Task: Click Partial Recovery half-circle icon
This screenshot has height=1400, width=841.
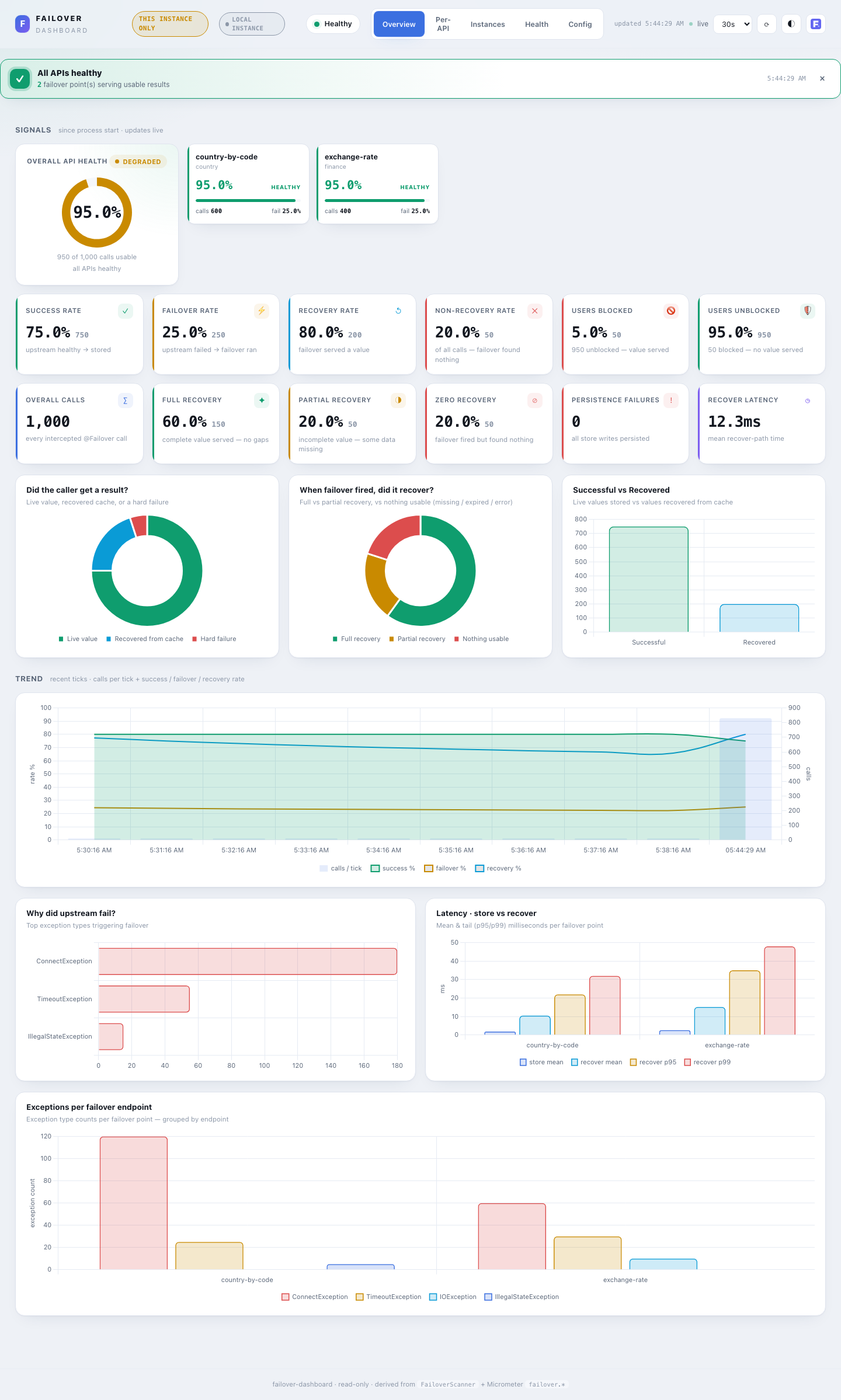Action: point(398,401)
